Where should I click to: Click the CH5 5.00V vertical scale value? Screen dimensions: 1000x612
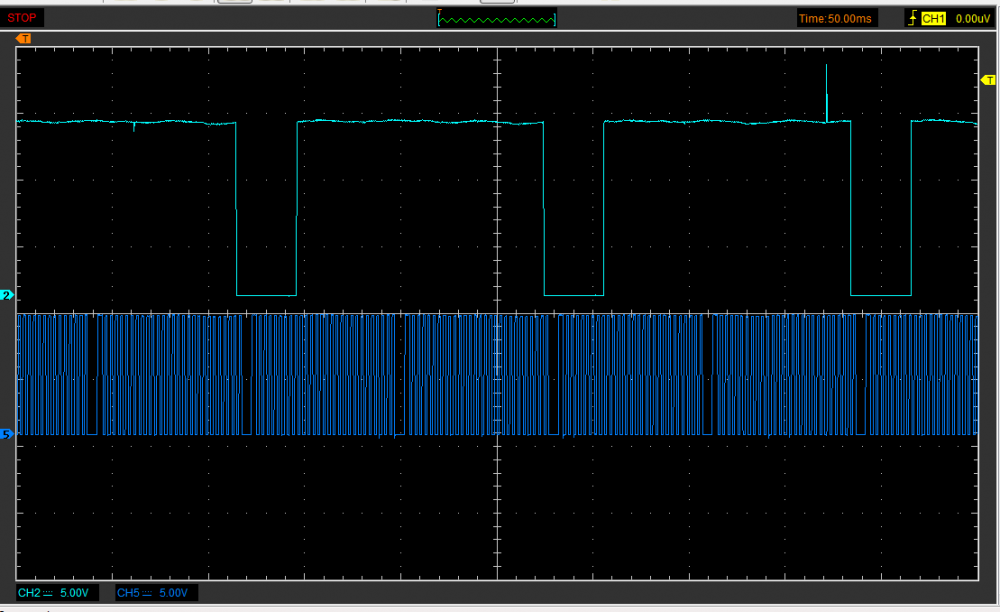[174, 593]
